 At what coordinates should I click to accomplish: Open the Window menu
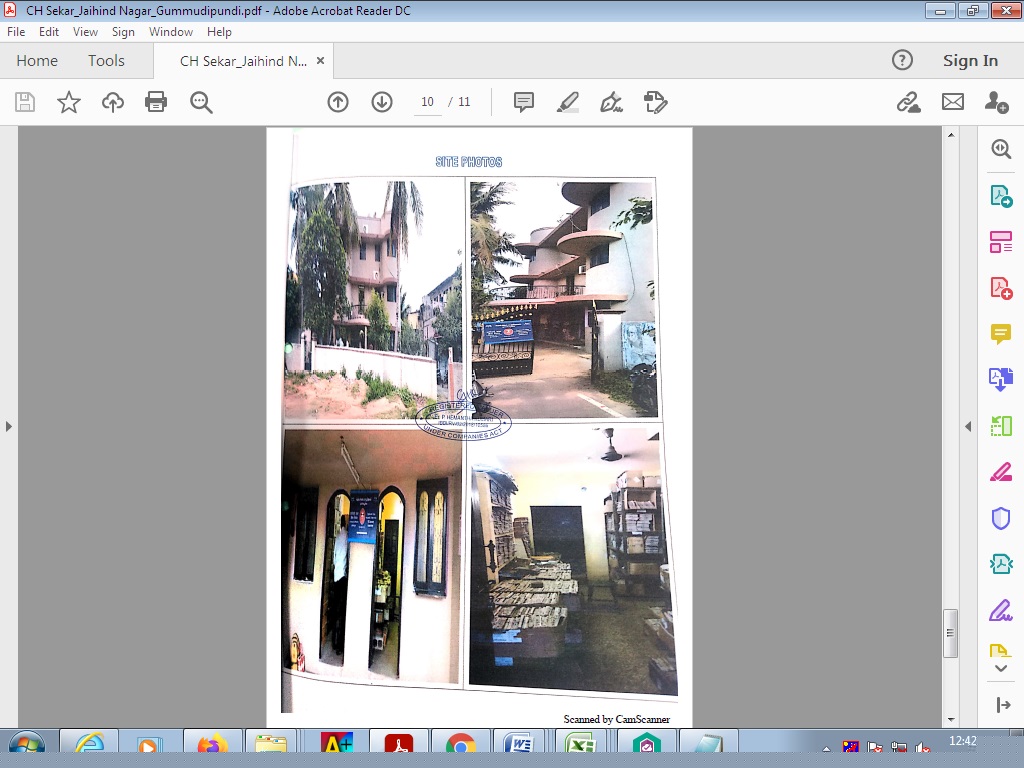click(x=170, y=32)
